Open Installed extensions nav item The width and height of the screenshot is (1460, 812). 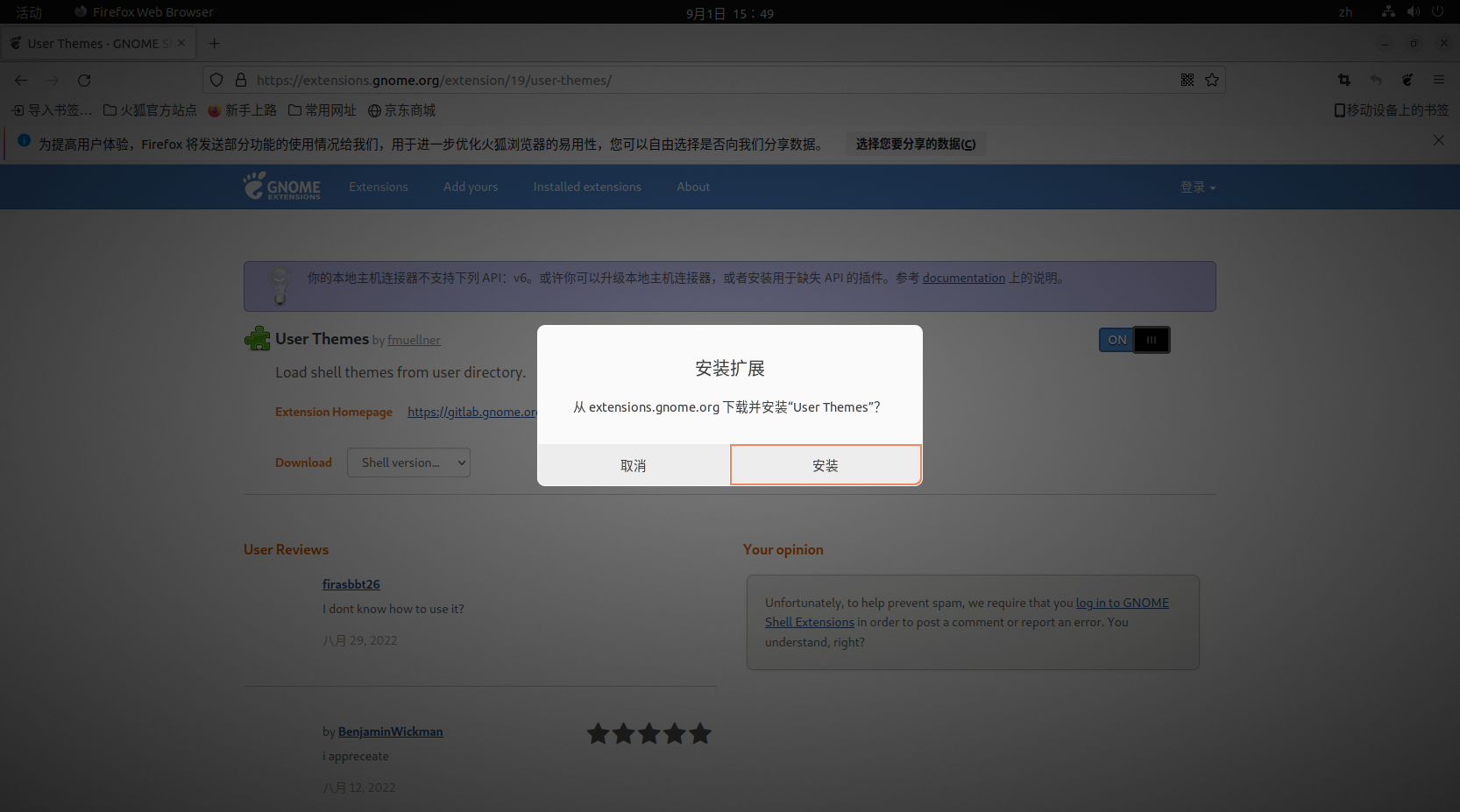[587, 187]
